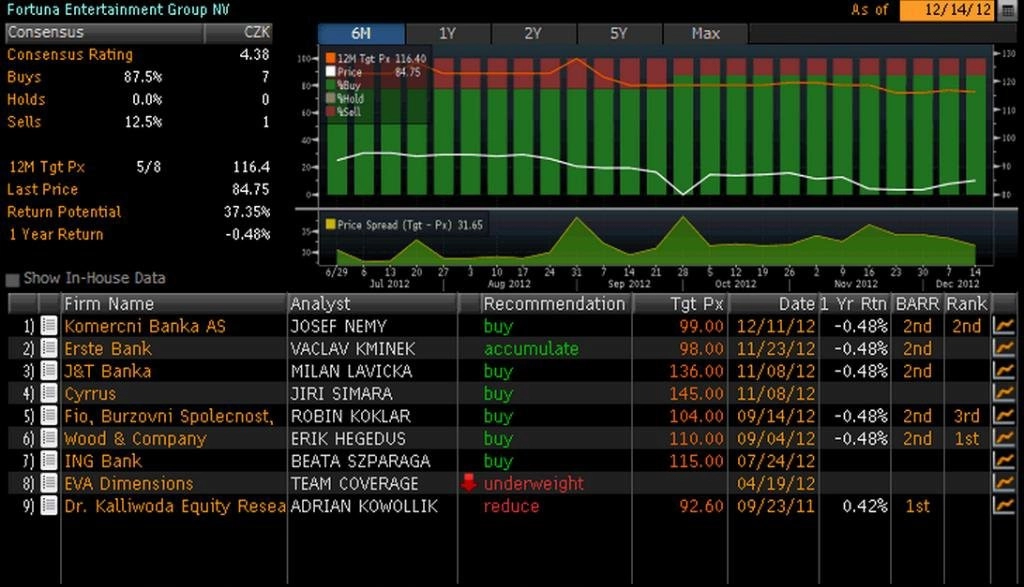This screenshot has width=1024, height=587.
Task: Sort by Recommendation column header
Action: 554,304
